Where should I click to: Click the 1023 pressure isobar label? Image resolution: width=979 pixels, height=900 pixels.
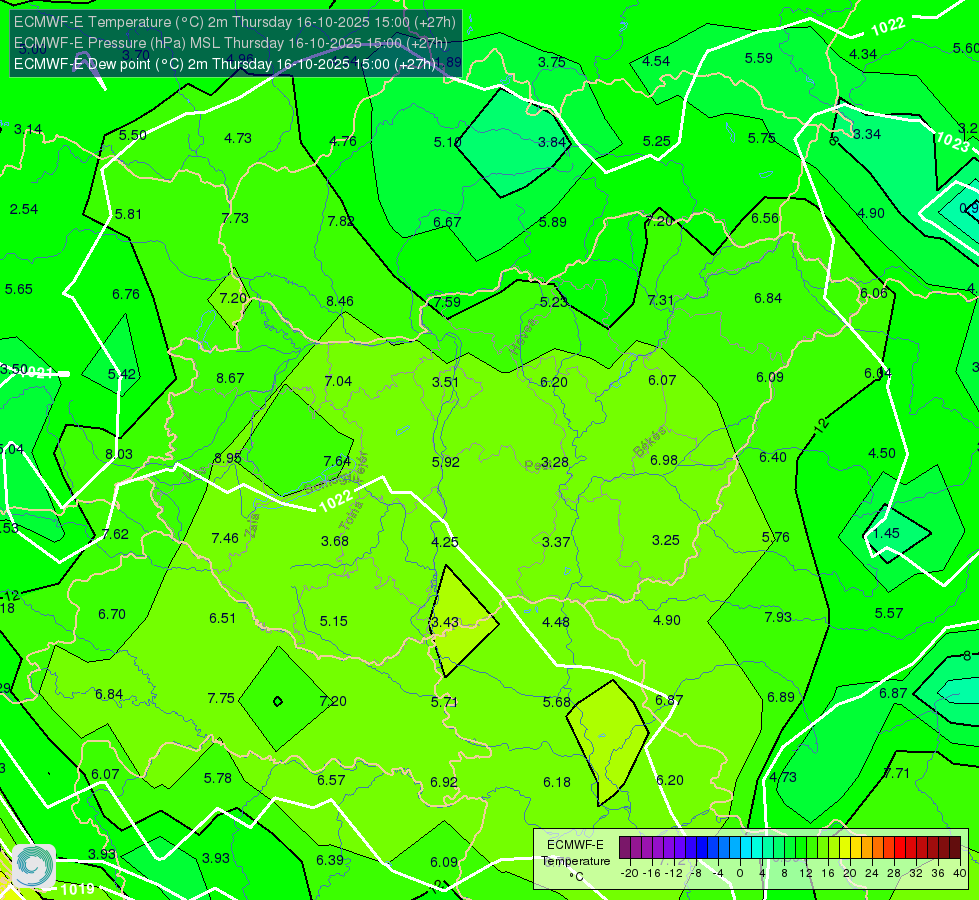(x=952, y=142)
